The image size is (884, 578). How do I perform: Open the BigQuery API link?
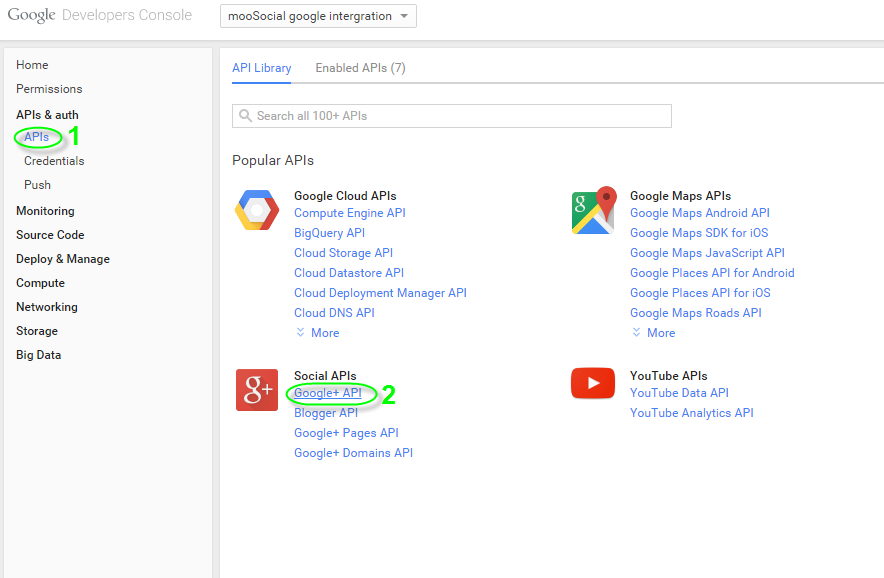tap(329, 233)
